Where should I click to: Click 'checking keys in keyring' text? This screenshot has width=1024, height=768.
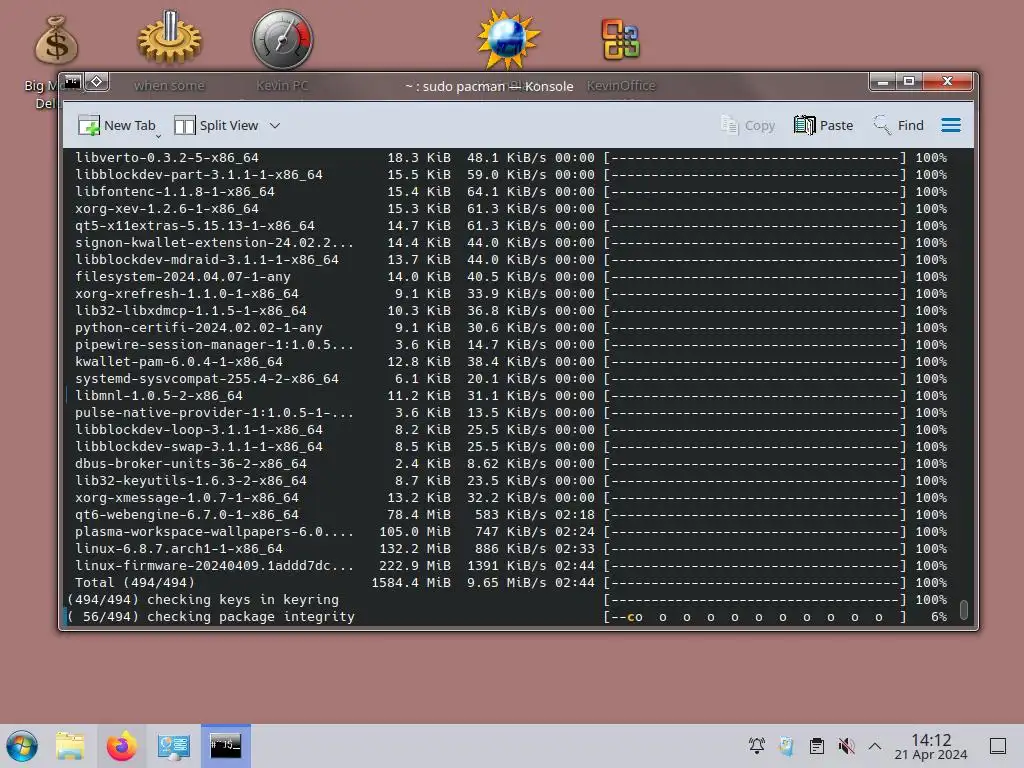243,600
